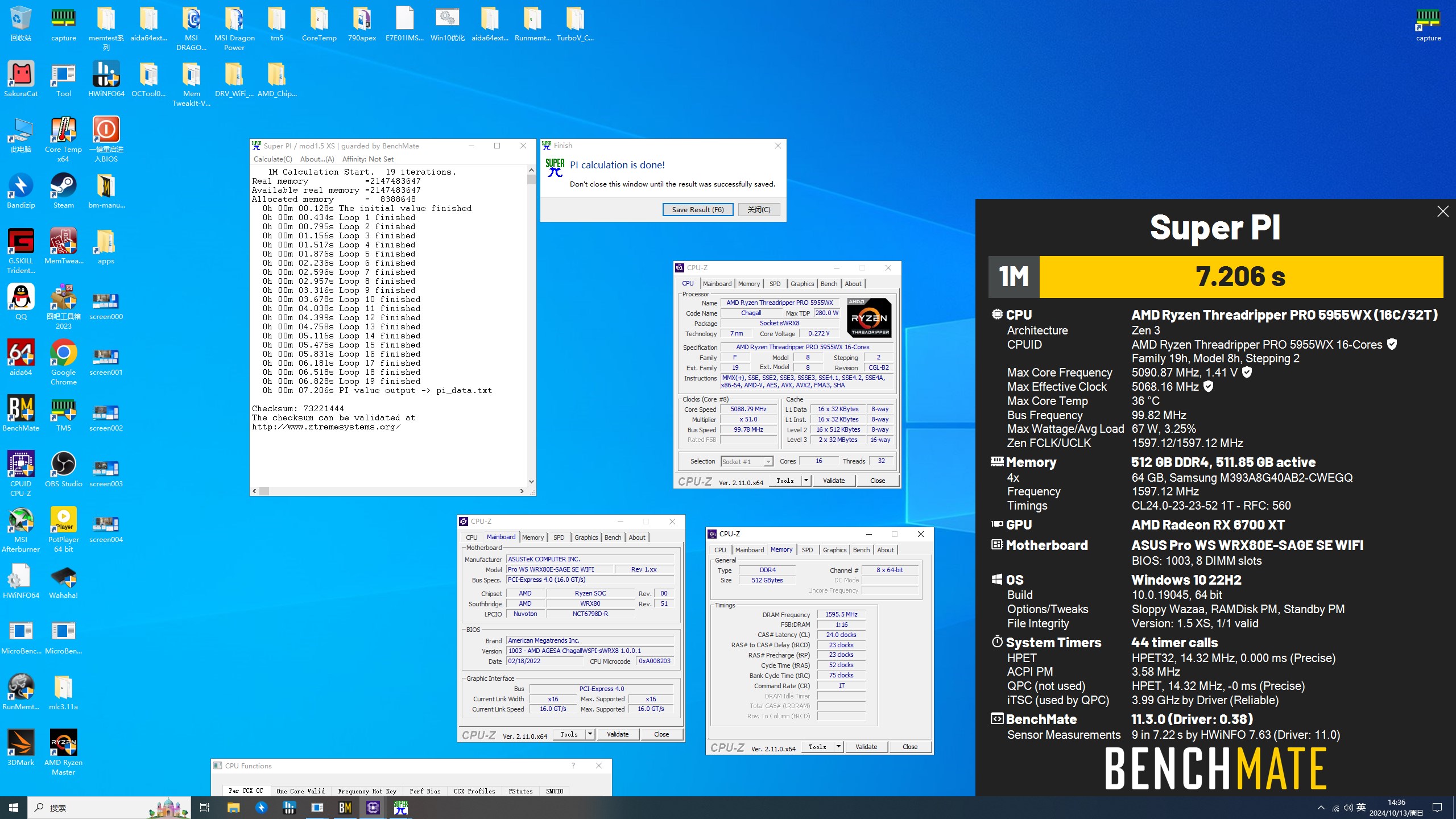Click the help question mark in CPU Functions
This screenshot has height=819, width=1456.
[573, 766]
